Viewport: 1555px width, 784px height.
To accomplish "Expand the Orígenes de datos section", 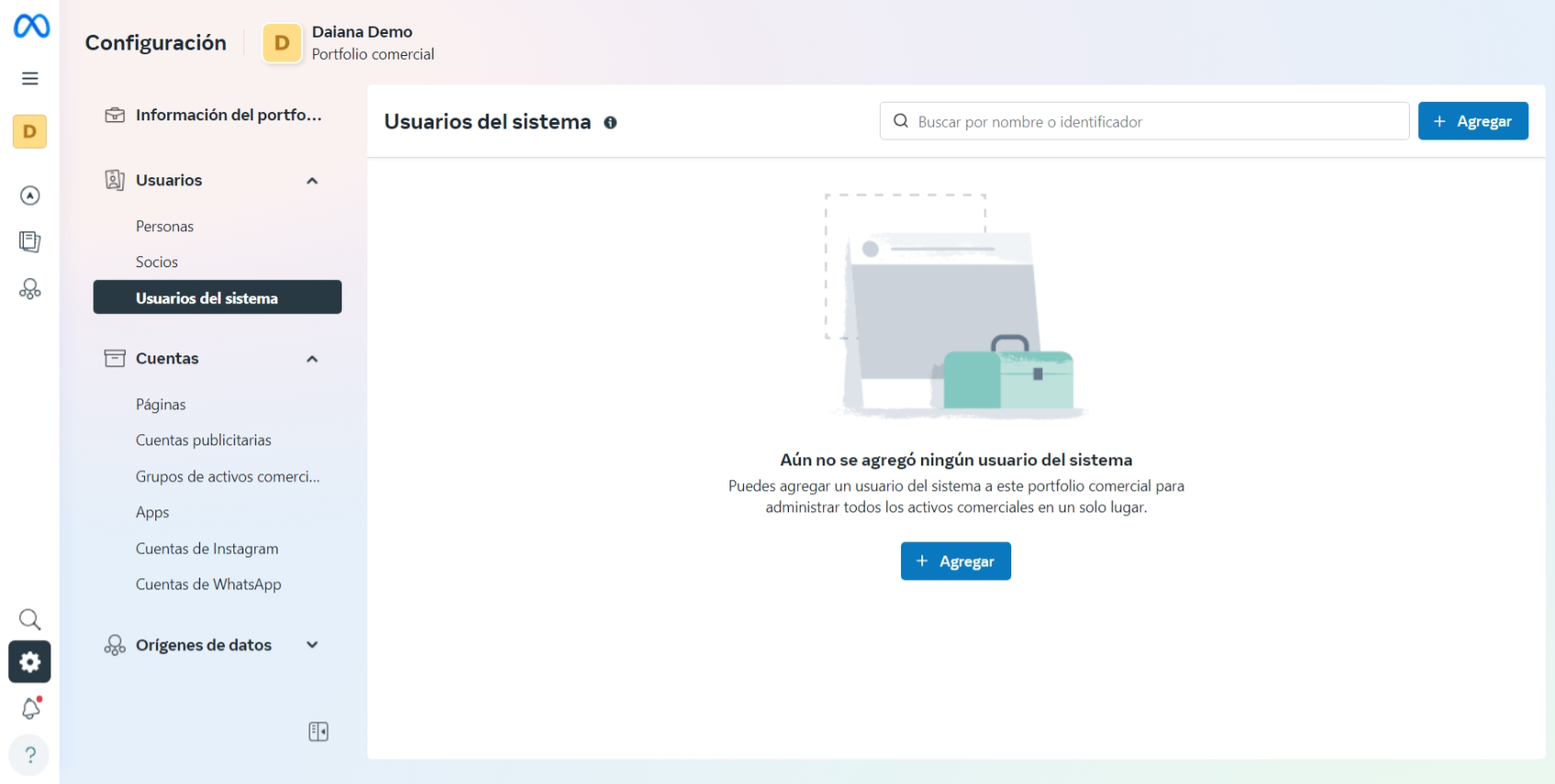I will pos(312,645).
